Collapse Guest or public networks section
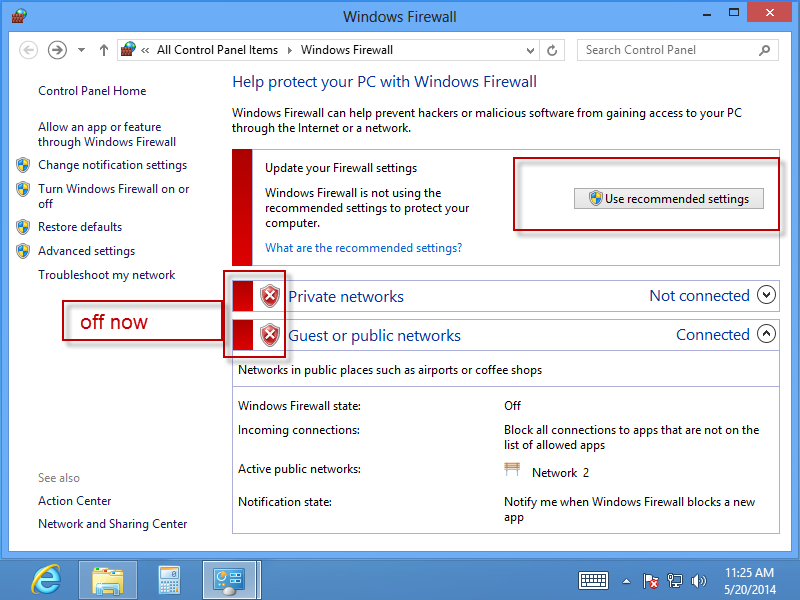The image size is (800, 600). pyautogui.click(x=766, y=334)
